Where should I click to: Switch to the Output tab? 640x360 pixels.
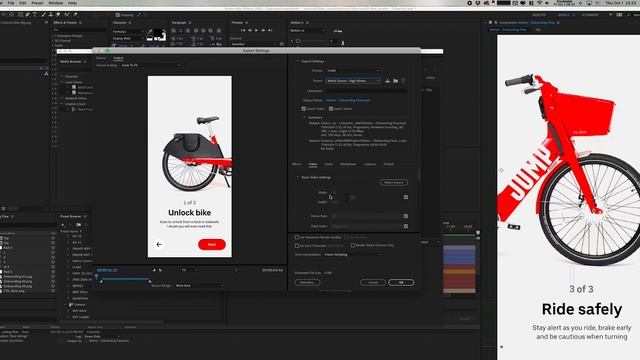[118, 58]
